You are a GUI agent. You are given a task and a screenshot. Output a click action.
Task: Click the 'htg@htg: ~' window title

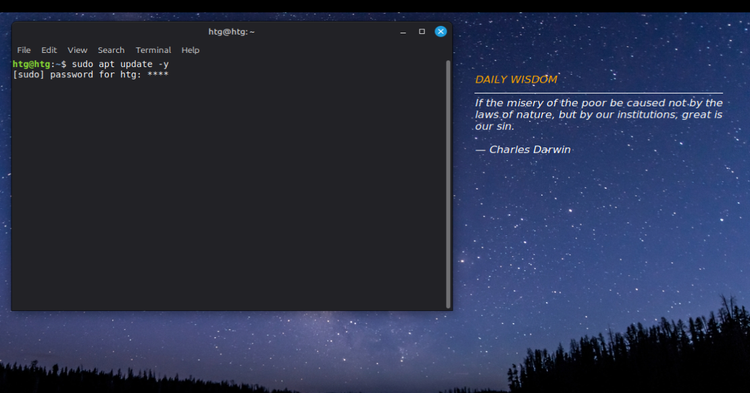click(x=232, y=32)
